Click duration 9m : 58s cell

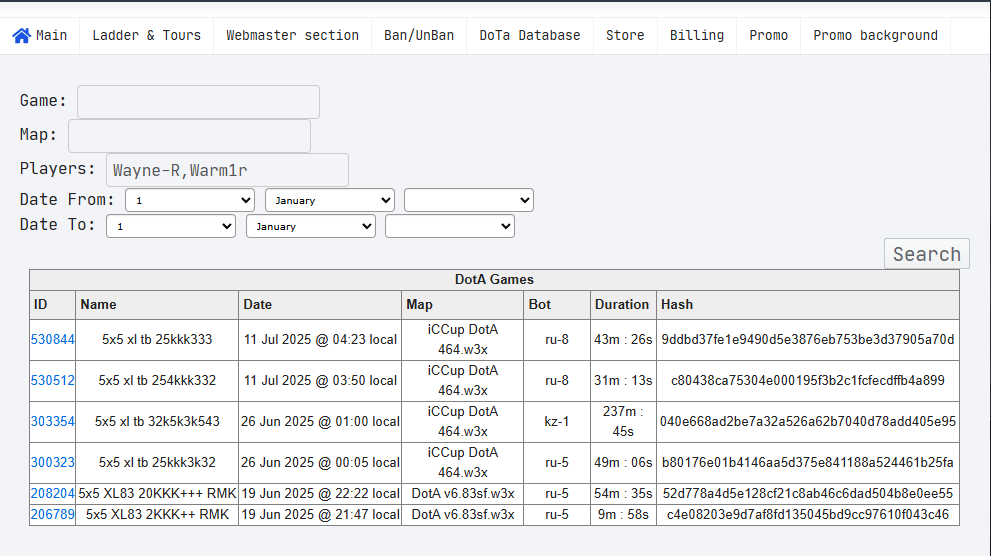coord(623,514)
